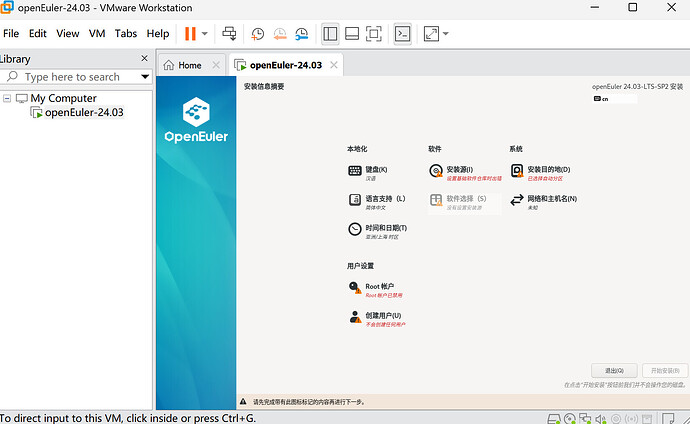This screenshot has height=424, width=690.
Task: Toggle the thumbnail bar view button
Action: pos(352,33)
